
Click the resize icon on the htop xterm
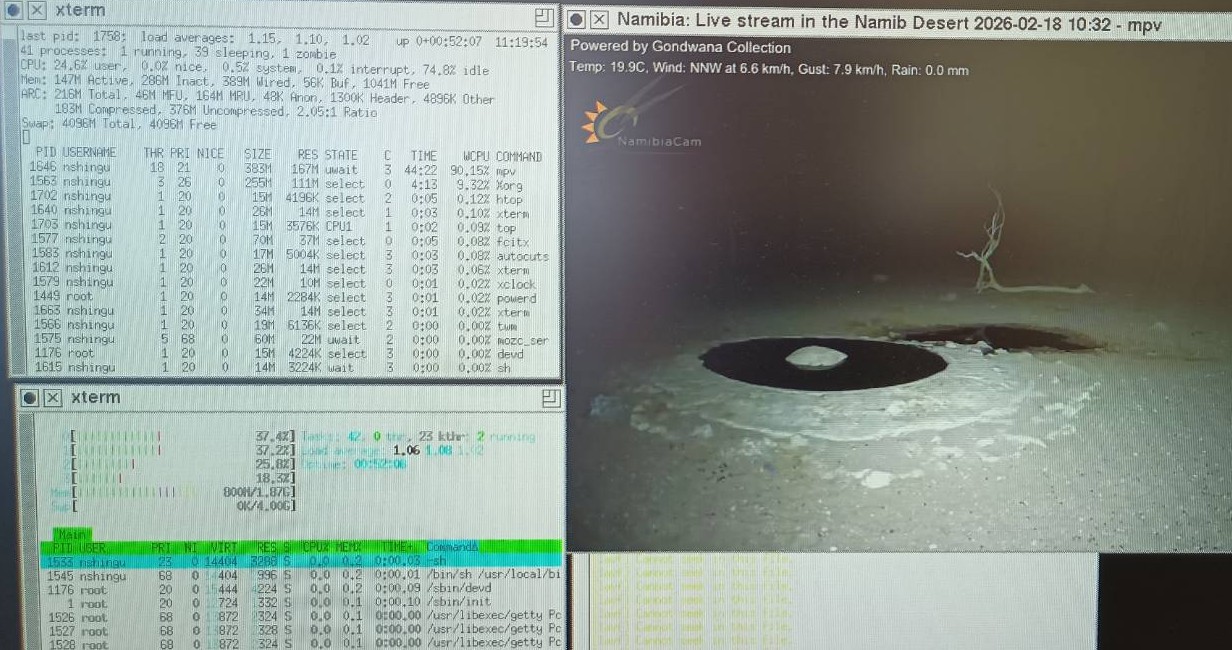tap(550, 398)
